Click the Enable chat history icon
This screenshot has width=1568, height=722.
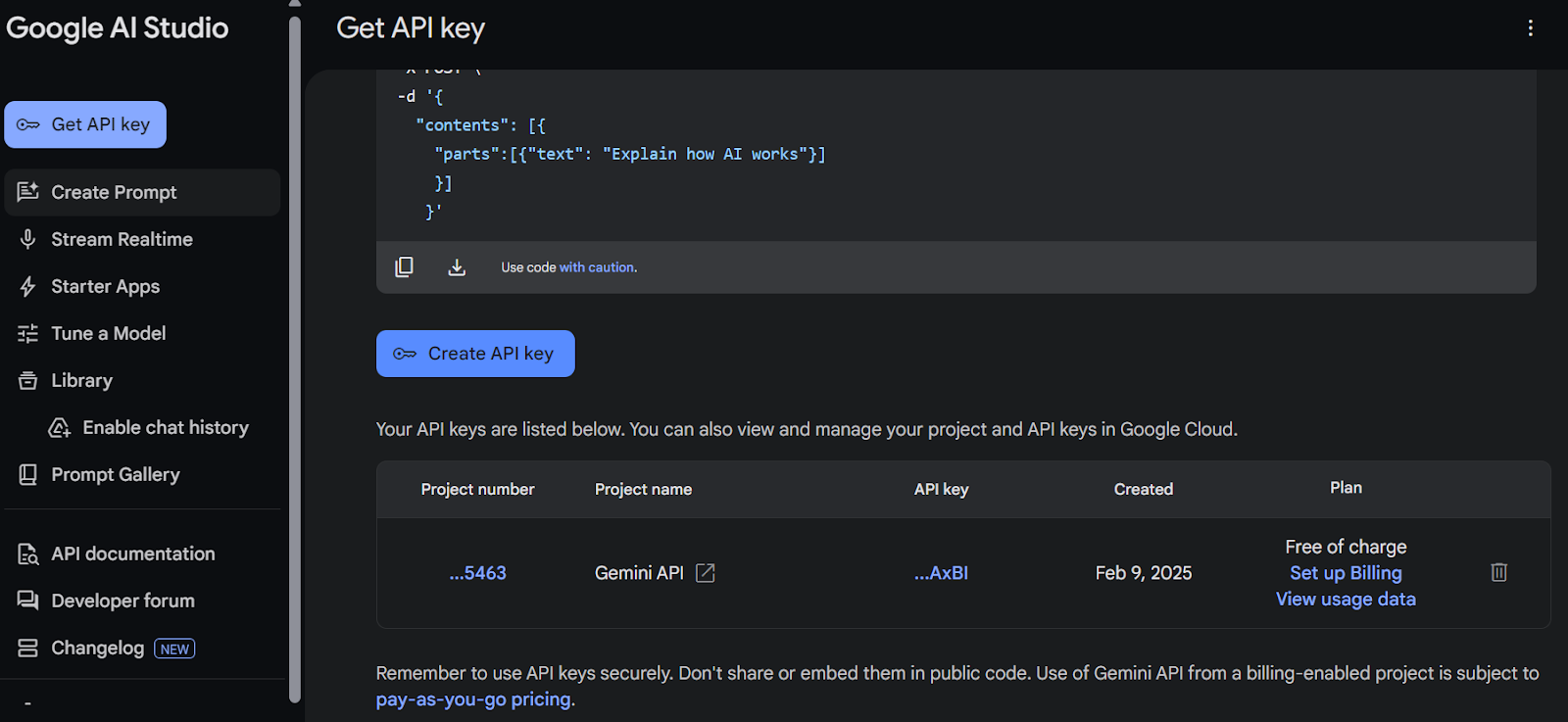click(59, 427)
